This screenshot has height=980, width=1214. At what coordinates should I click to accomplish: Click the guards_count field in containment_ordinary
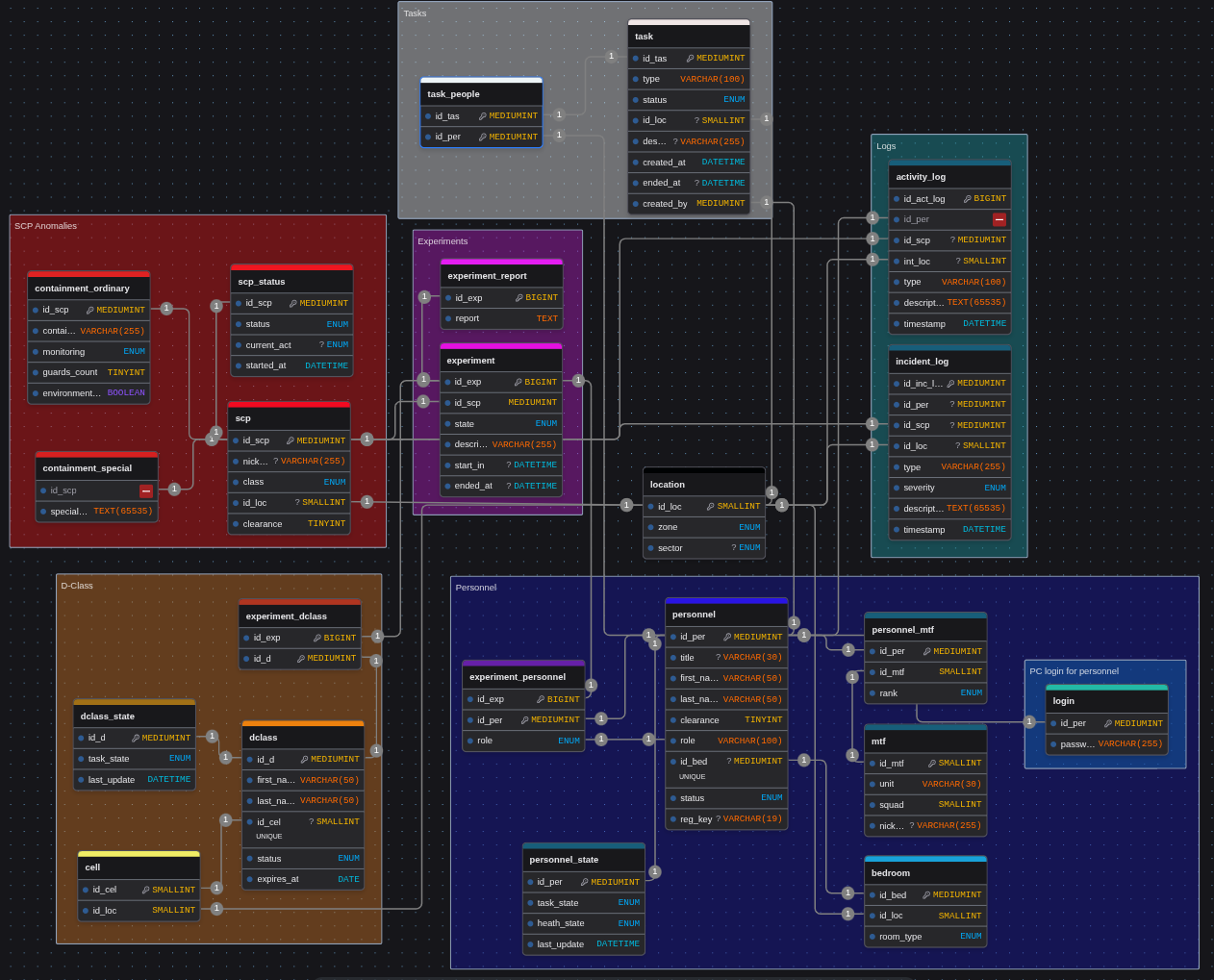point(89,372)
